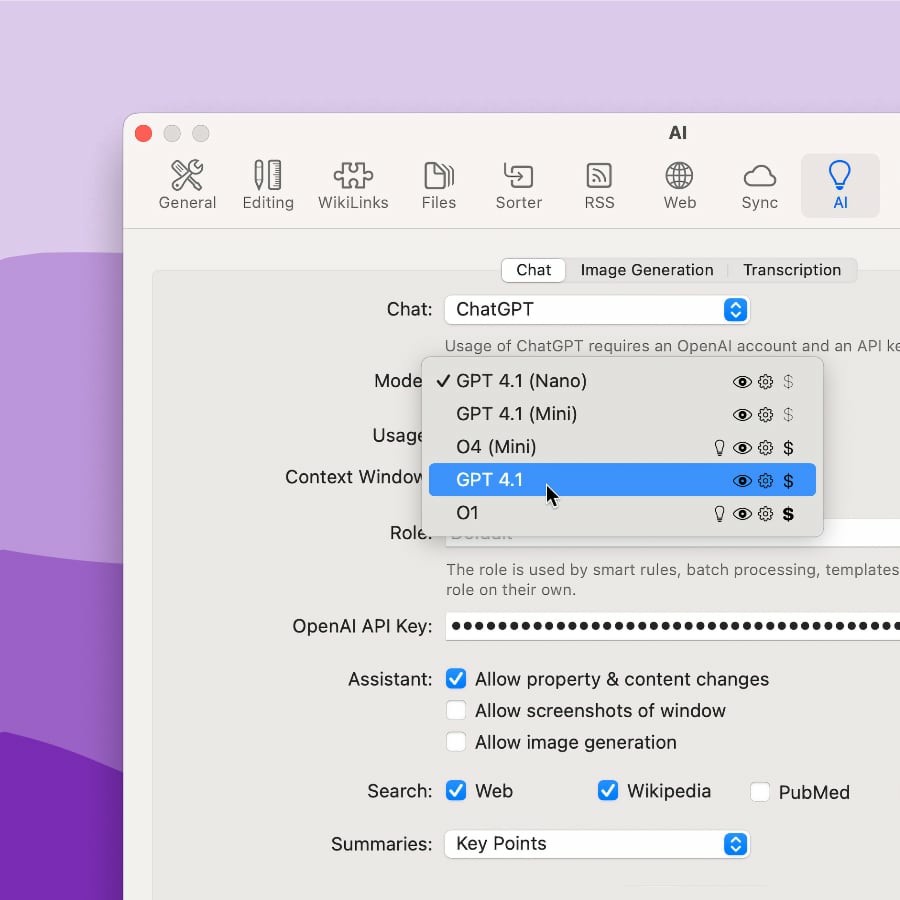Enable the PubMed search checkbox
The height and width of the screenshot is (900, 900).
(x=760, y=792)
